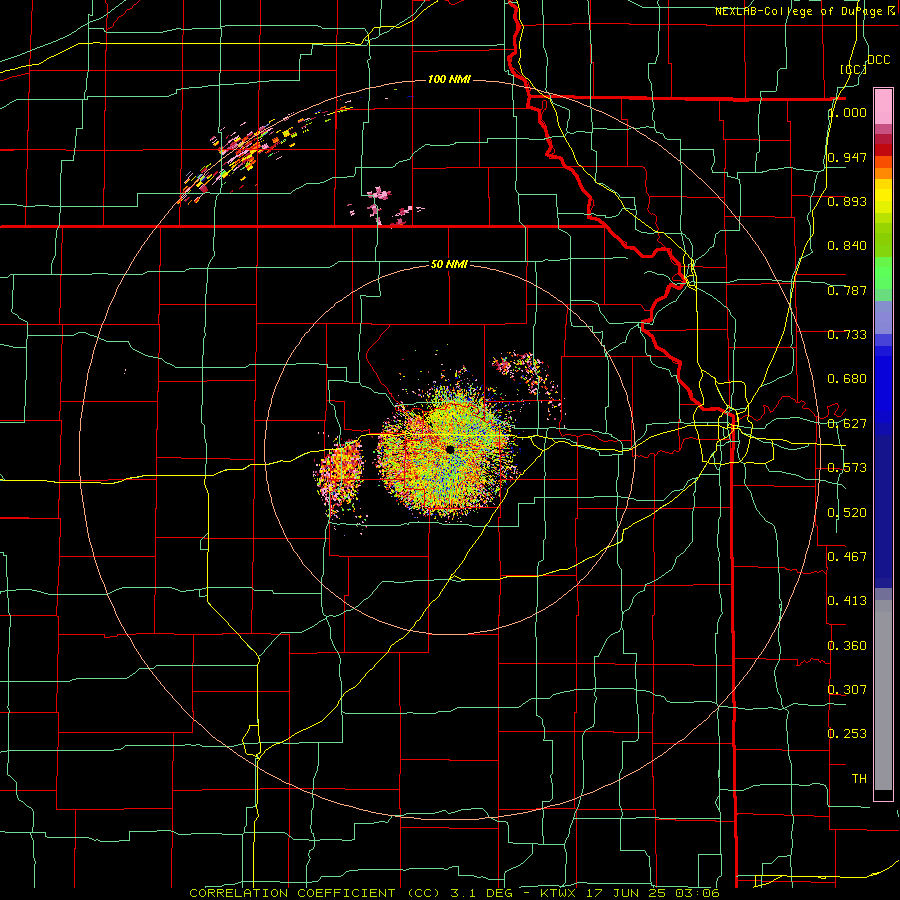
Task: Click the bright green segment of color bar
Action: click(x=883, y=273)
